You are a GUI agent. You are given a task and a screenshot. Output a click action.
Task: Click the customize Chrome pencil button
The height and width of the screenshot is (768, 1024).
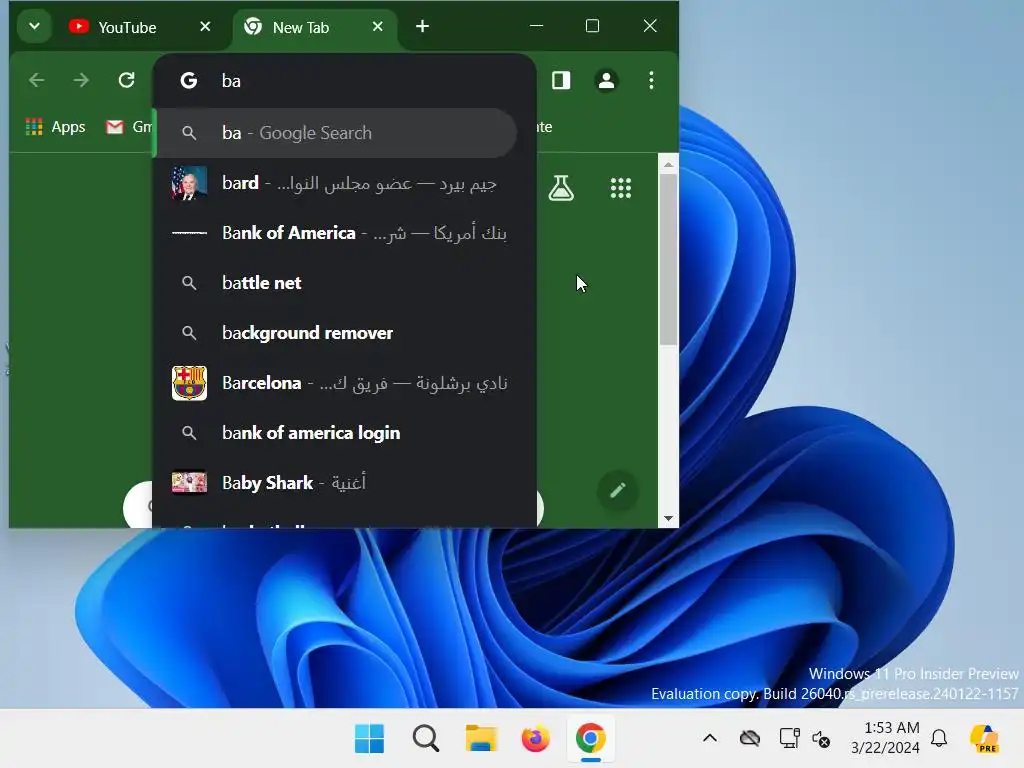click(618, 490)
